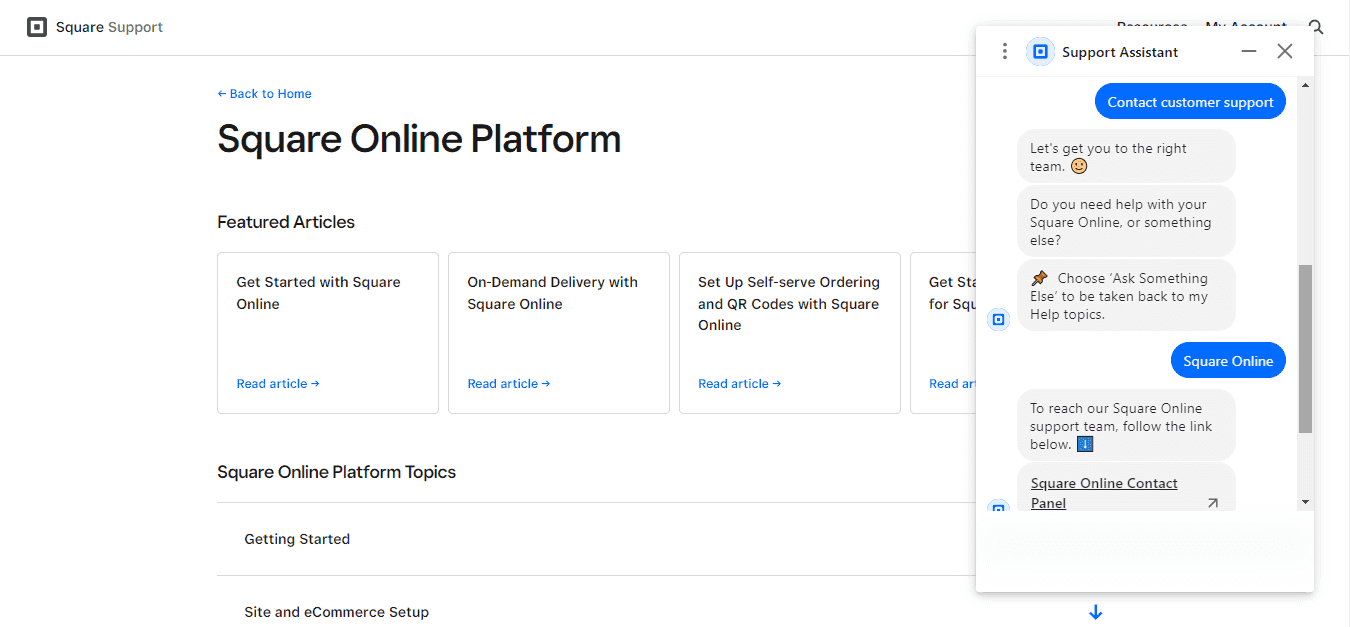Screen dimensions: 1350x627
Task: Click the Support Assistant avatar icon
Action: [x=1040, y=51]
